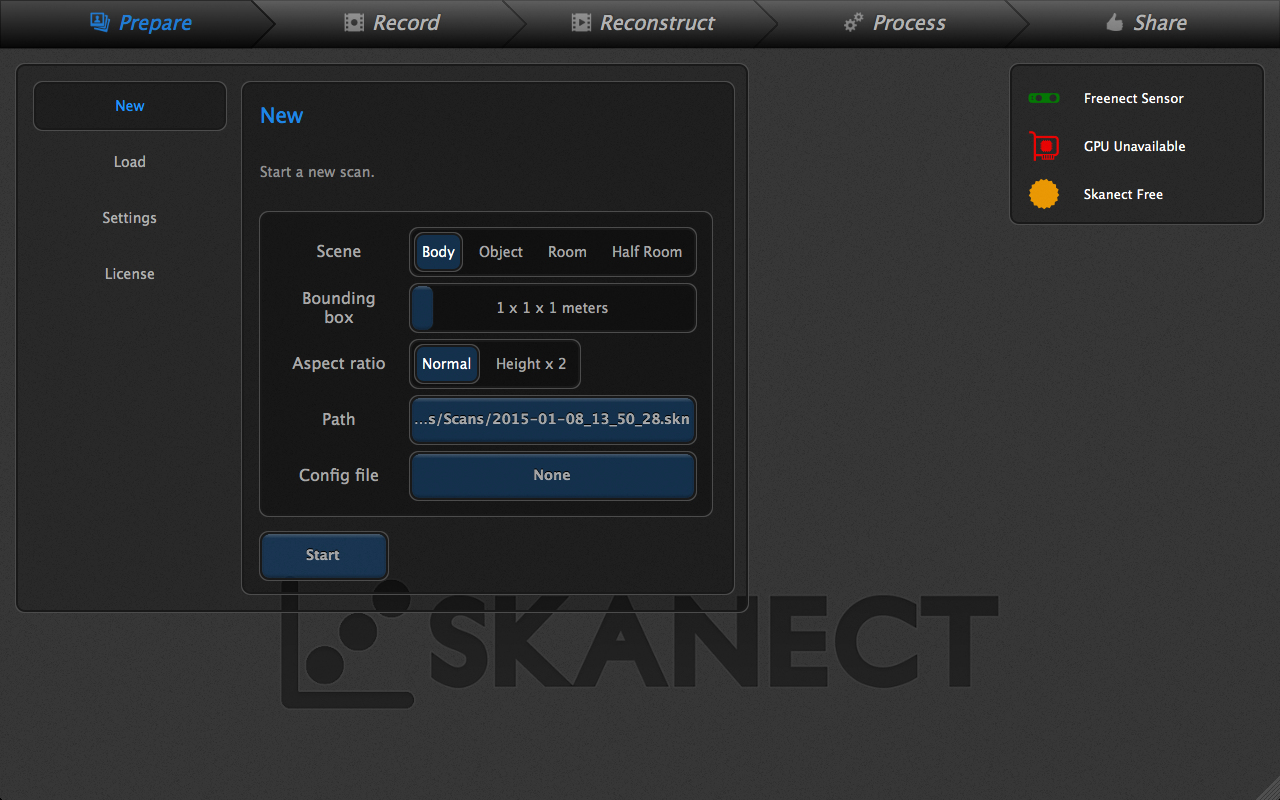Click the Prepare tab icon
1280x800 pixels.
click(99, 22)
